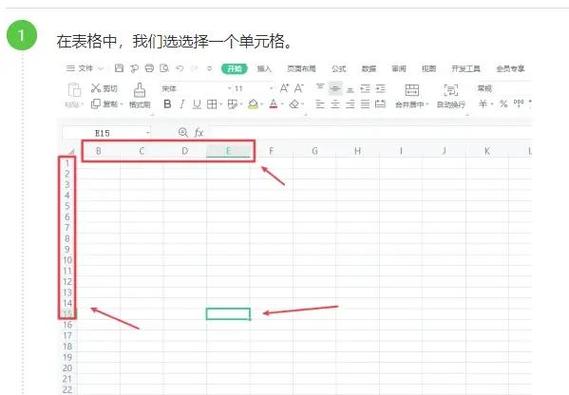Open the 页面布局 ribbon tab
Image resolution: width=569 pixels, height=395 pixels.
point(301,69)
